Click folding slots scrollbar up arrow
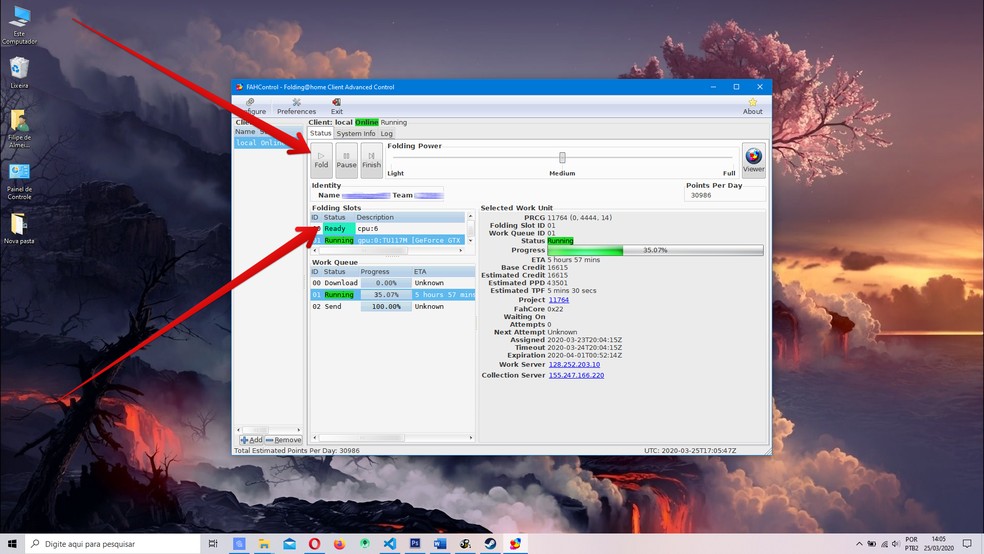 470,216
